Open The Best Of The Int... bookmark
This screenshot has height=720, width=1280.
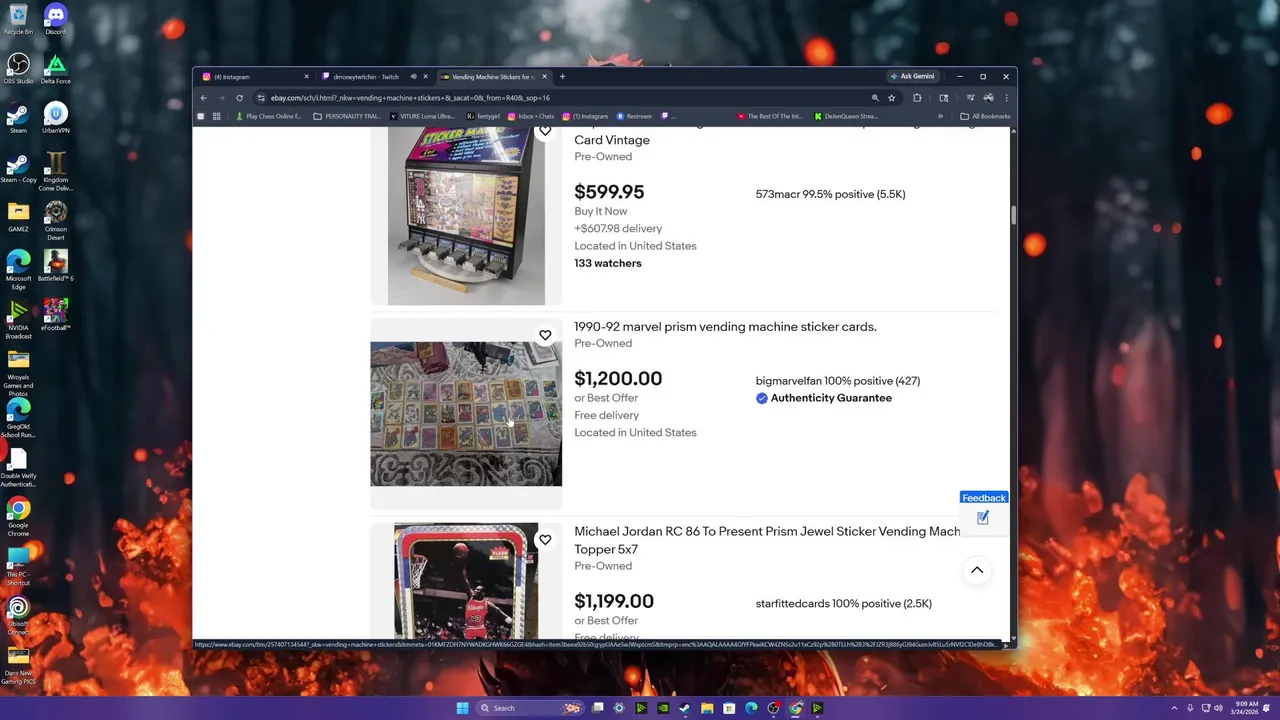tap(770, 116)
